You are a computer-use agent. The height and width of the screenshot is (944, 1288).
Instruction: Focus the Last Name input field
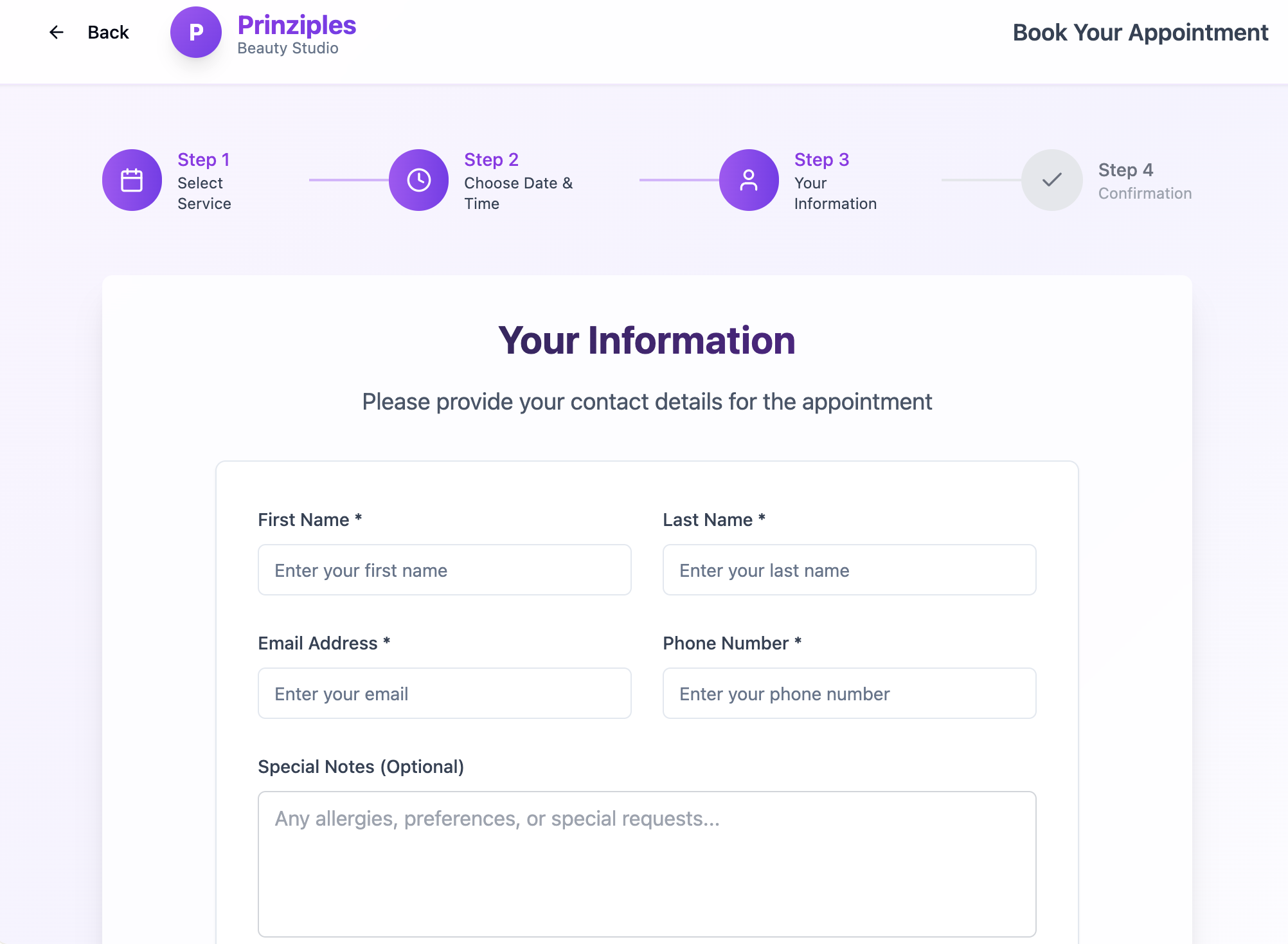pos(849,570)
